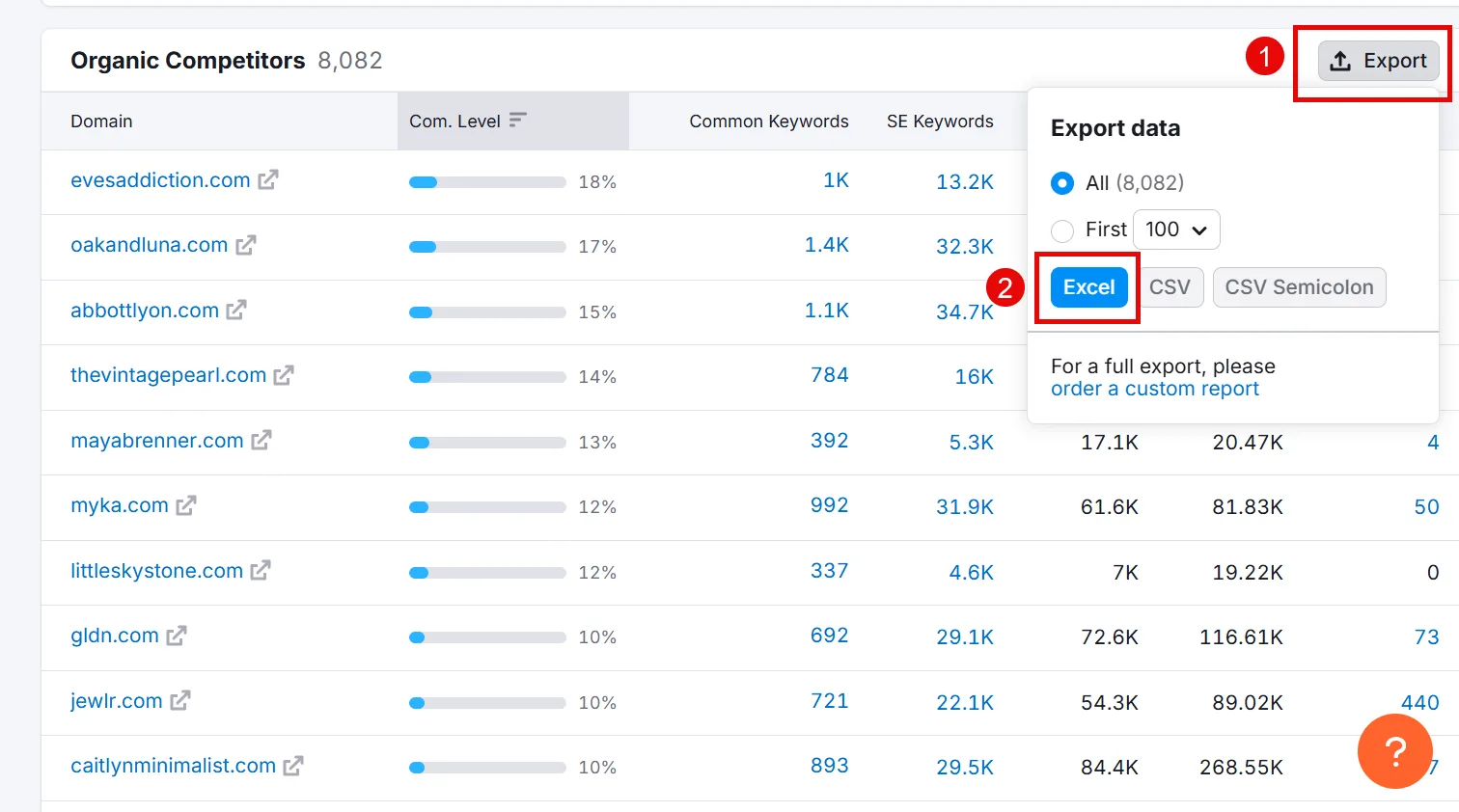Open littleskystone.com common keywords value 337

pos(830,571)
